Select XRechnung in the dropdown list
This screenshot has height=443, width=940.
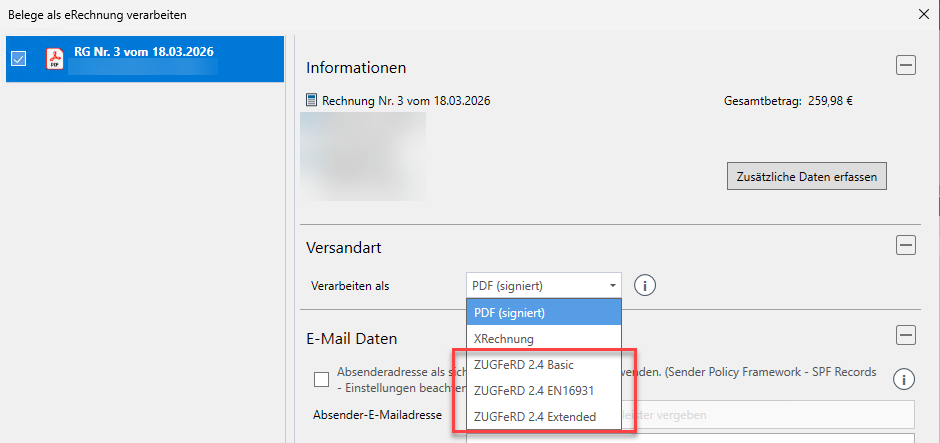coord(543,339)
